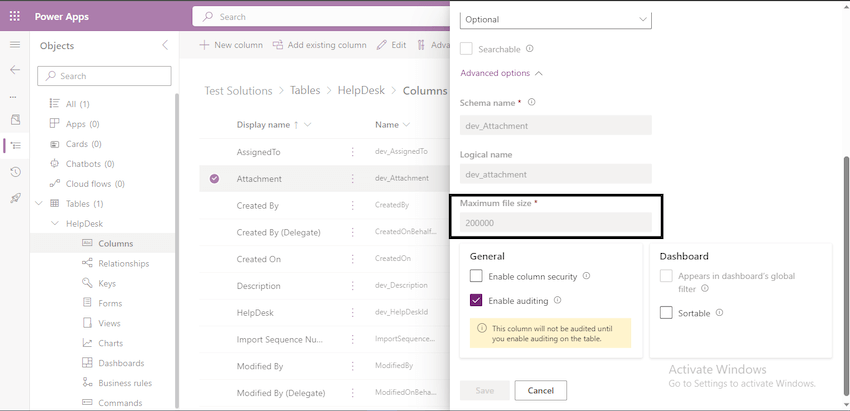Click the hamburger menu icon in left rail
The width and height of the screenshot is (850, 411).
14,45
